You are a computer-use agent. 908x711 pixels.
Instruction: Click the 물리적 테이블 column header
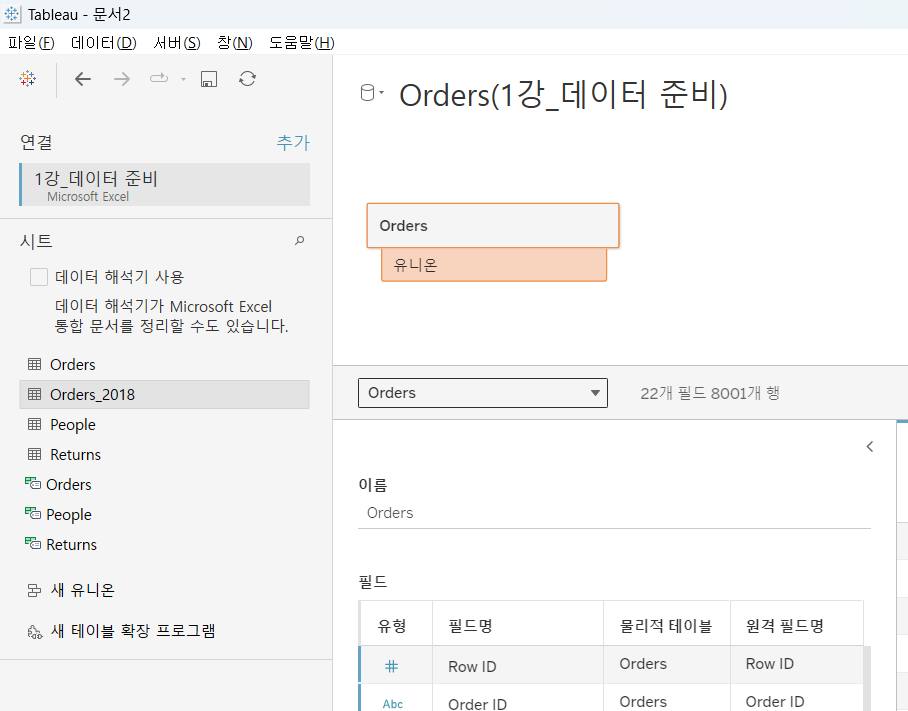667,625
